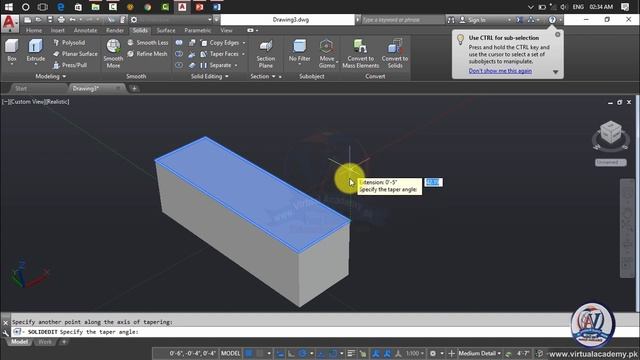Switch to the Home ribbon tab

[33, 30]
